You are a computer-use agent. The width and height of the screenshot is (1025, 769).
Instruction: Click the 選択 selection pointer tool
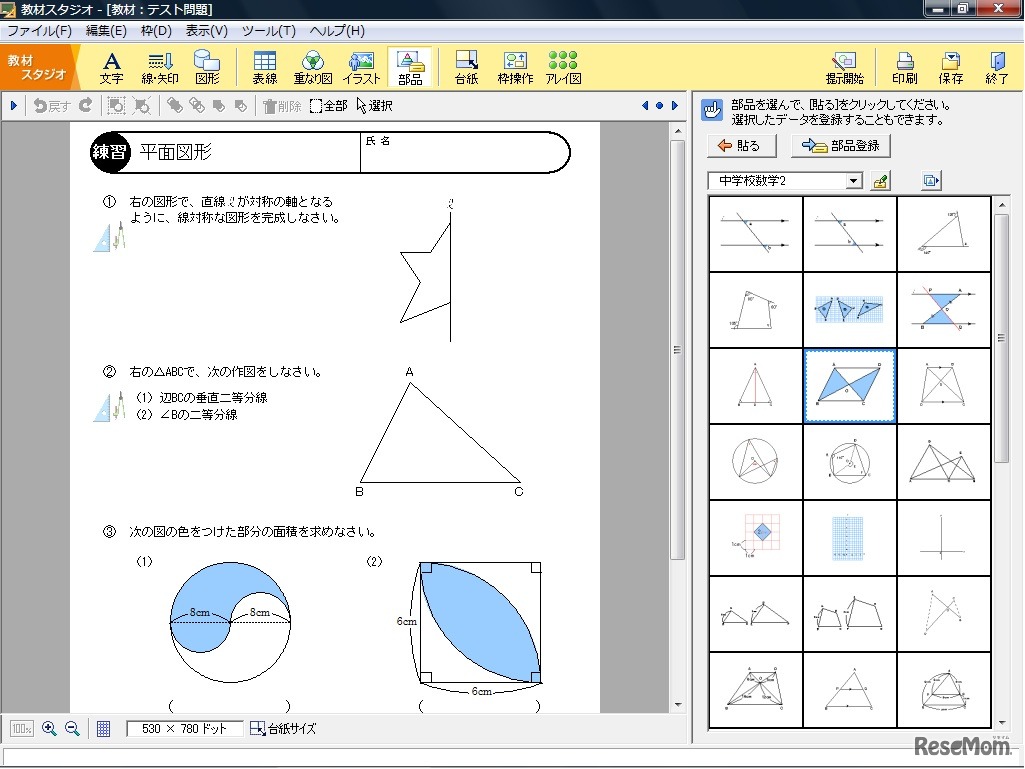[375, 106]
